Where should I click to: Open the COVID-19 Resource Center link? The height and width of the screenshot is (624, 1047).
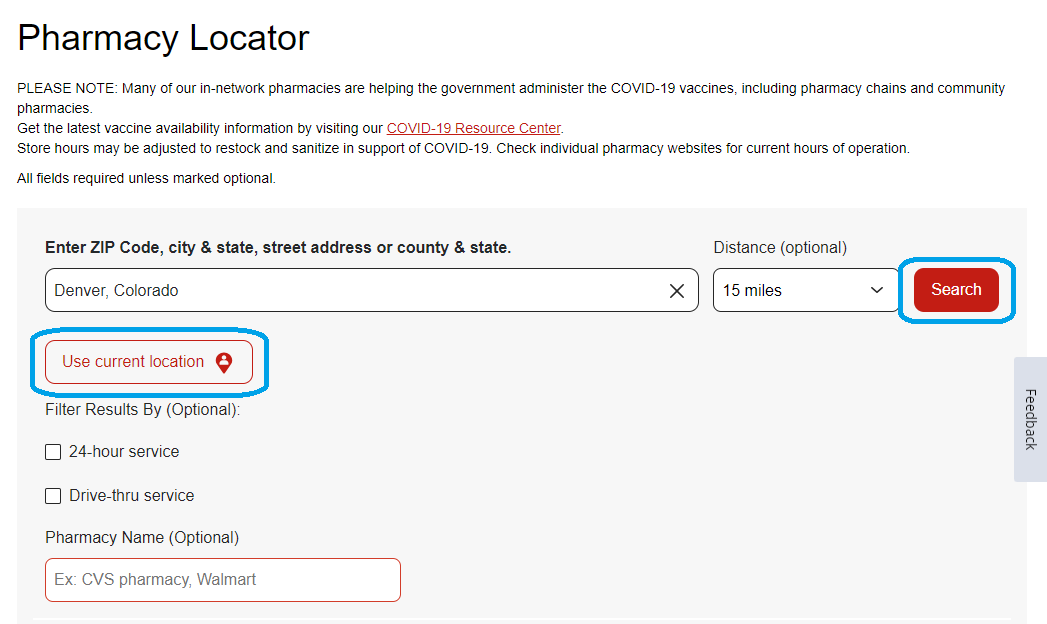pos(473,128)
